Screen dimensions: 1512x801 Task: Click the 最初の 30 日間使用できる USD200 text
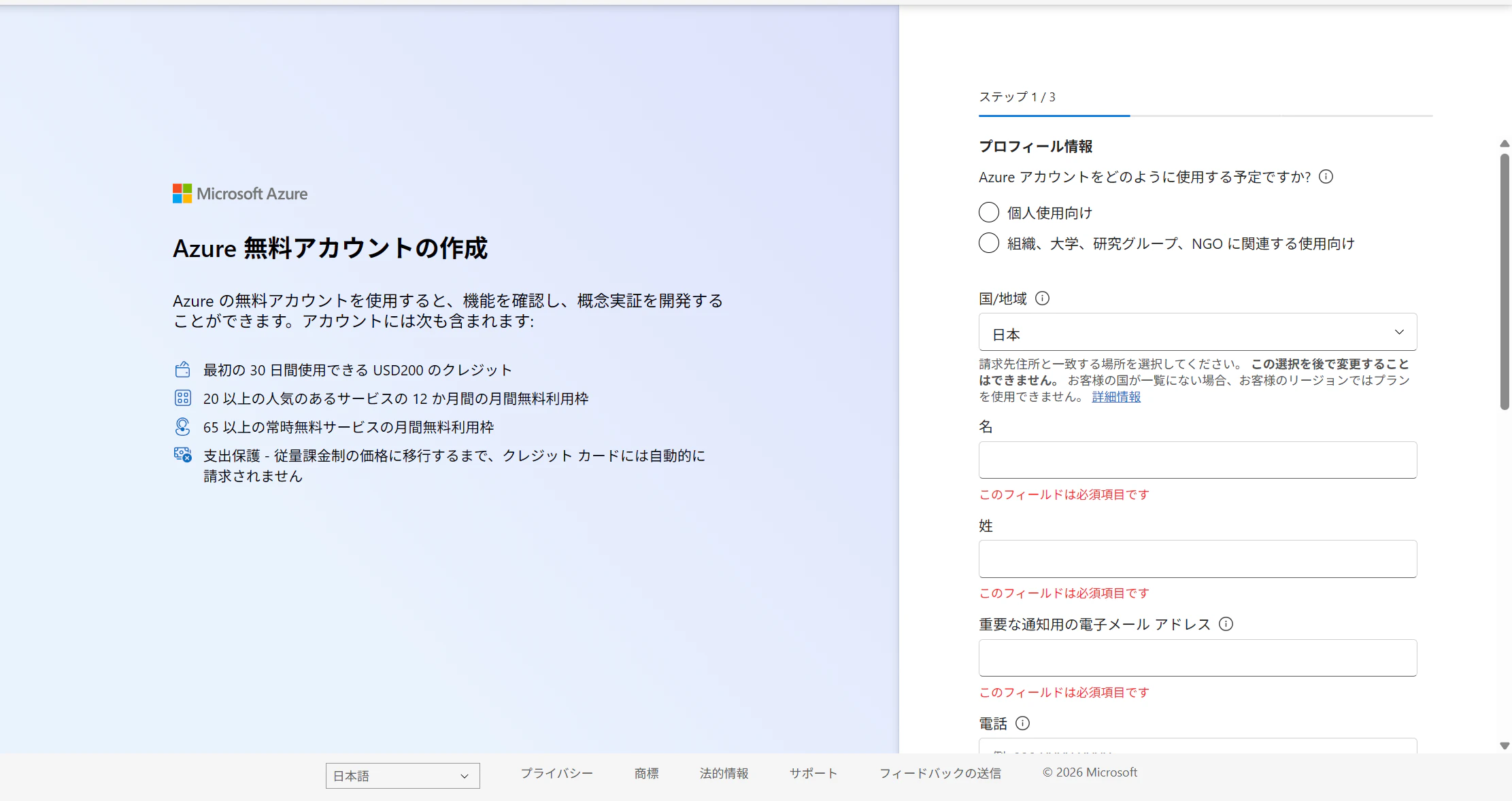(x=357, y=370)
